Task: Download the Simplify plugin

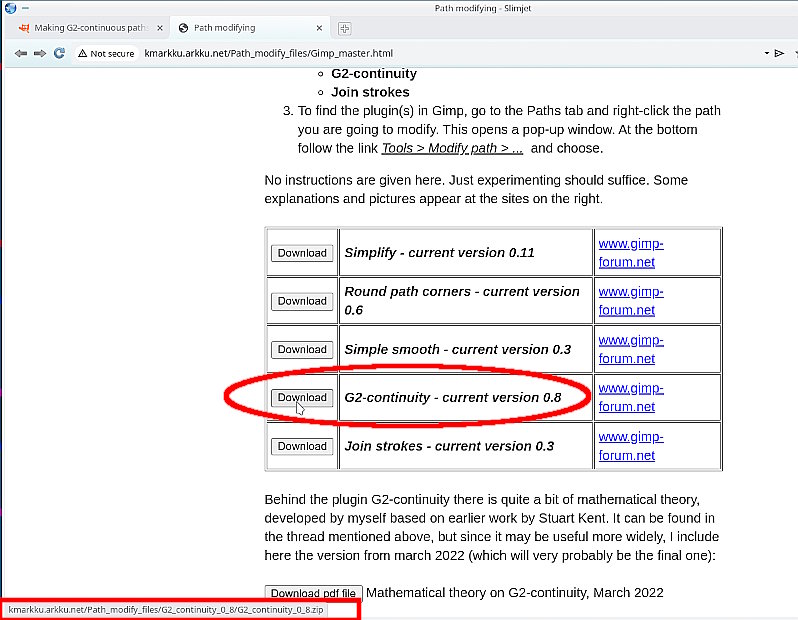Action: click(x=302, y=253)
